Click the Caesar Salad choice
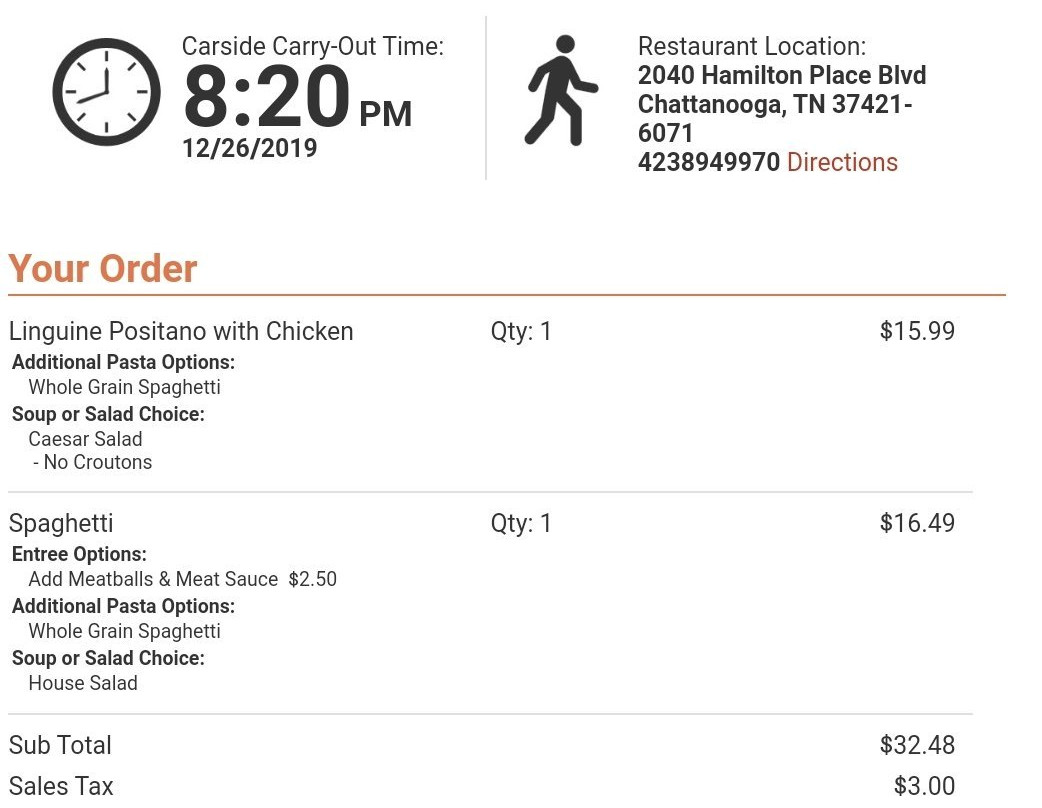1042x808 pixels. [85, 439]
